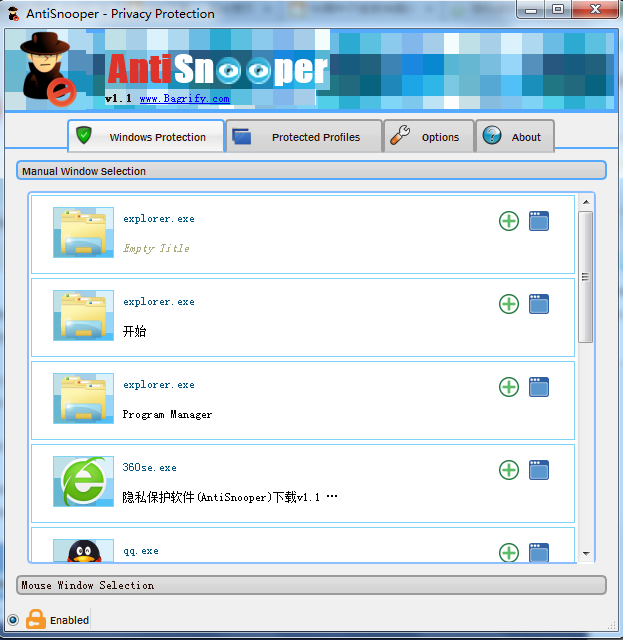Add the 开始 explorer window via green plus
Viewport: 623px width, 640px height.
(509, 304)
